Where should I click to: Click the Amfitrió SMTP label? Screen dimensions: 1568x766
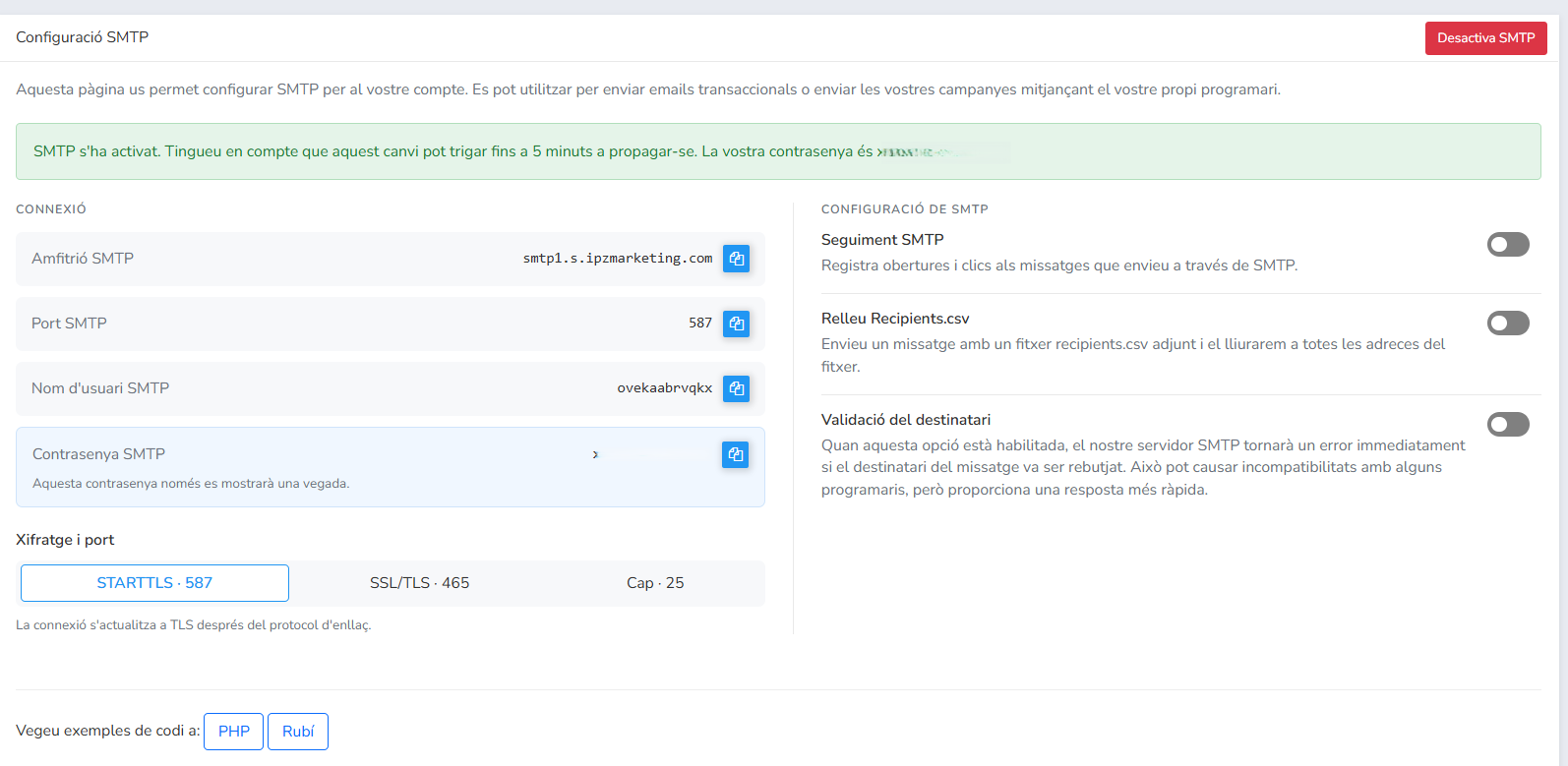tap(83, 259)
